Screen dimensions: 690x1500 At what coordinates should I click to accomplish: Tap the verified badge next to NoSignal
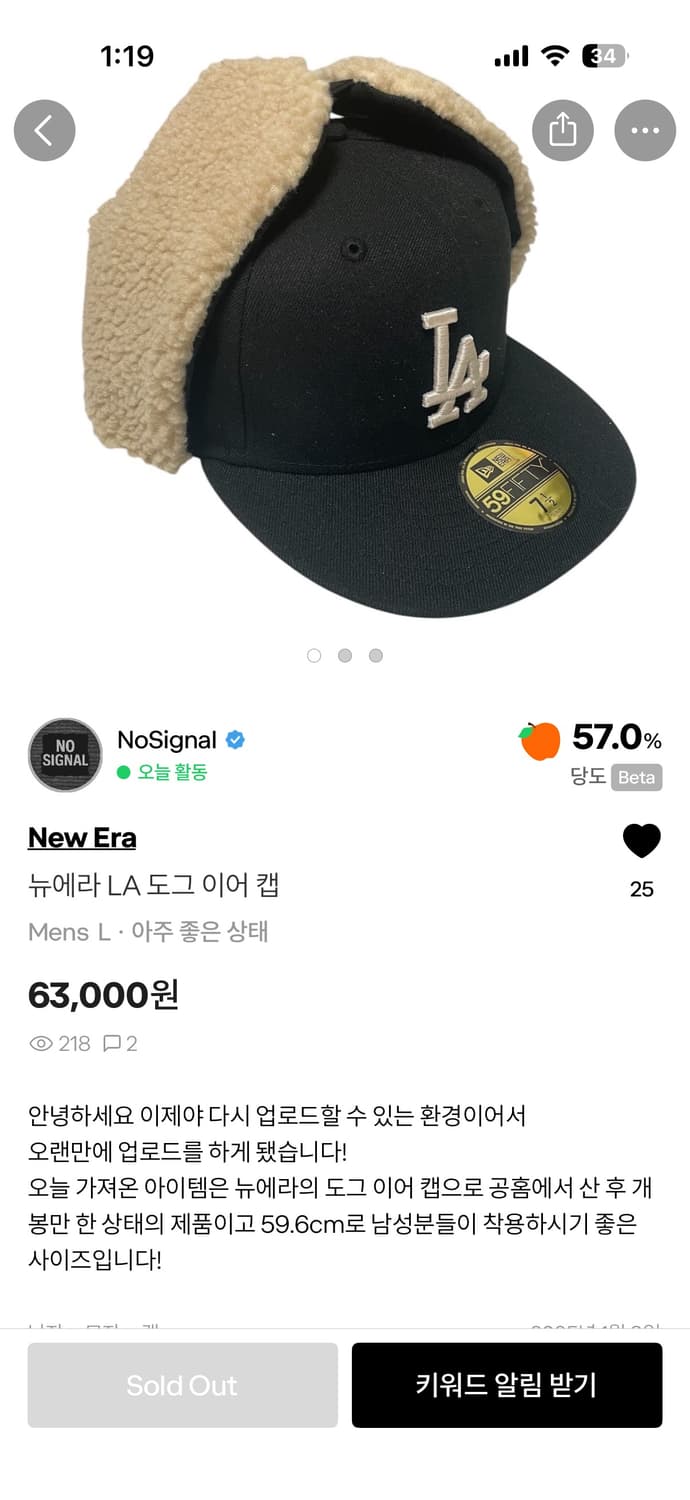235,740
